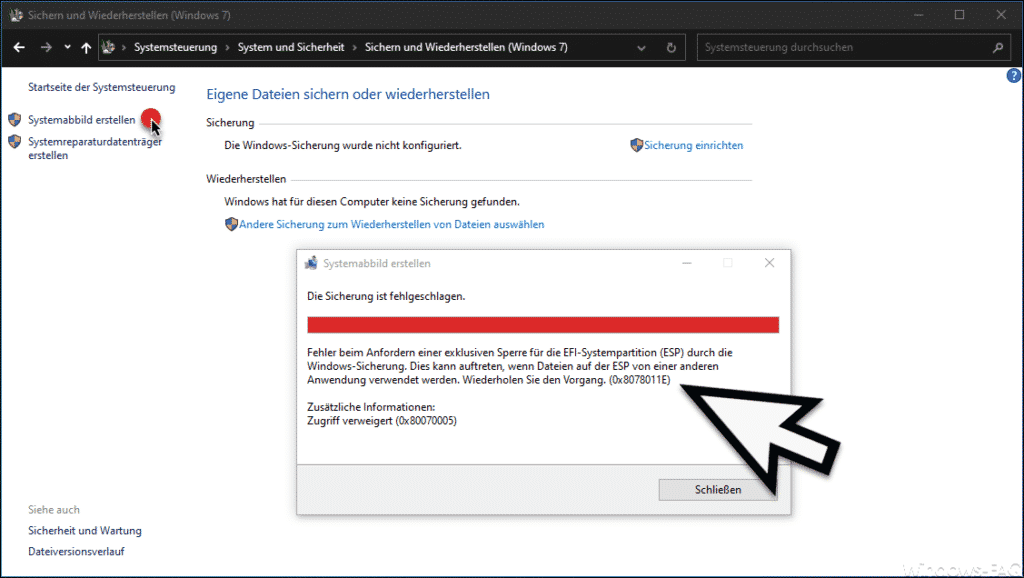This screenshot has height=578, width=1024.
Task: Click the shield icon next to Sicherung einrichten
Action: click(x=636, y=145)
